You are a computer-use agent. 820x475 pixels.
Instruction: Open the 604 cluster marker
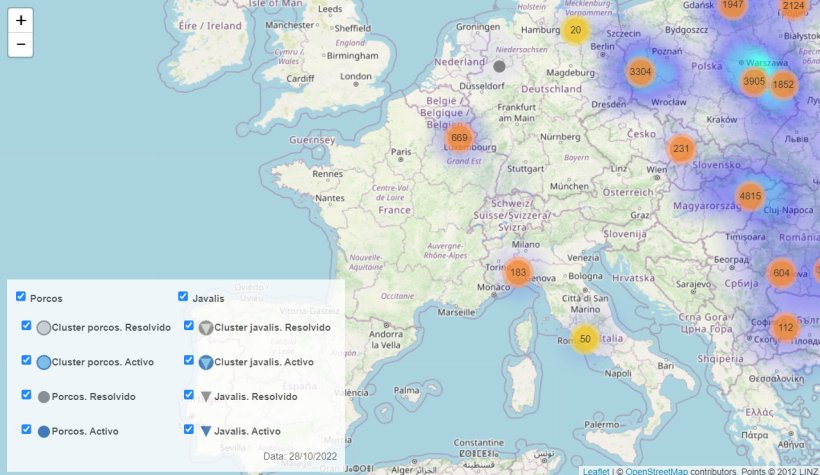[781, 273]
